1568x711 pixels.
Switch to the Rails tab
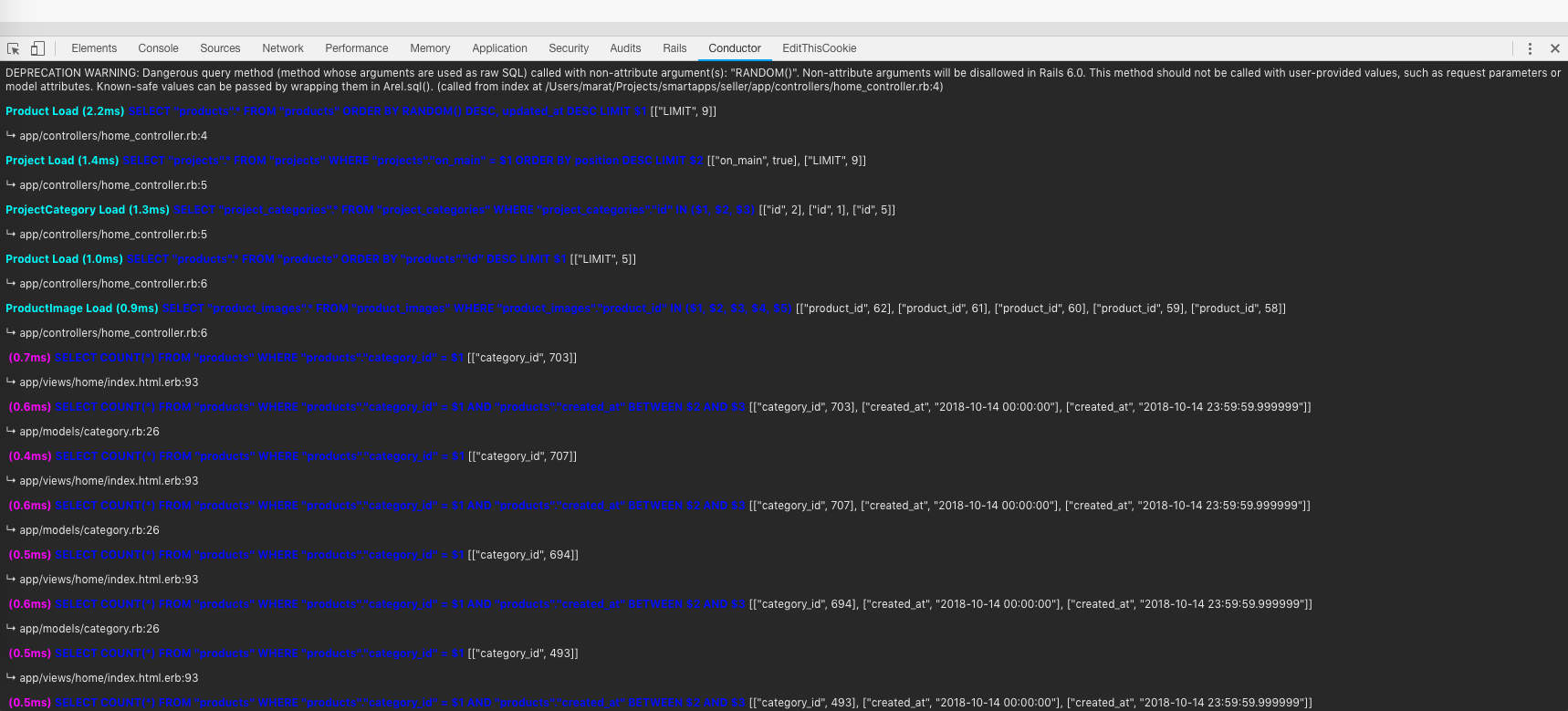[x=674, y=48]
